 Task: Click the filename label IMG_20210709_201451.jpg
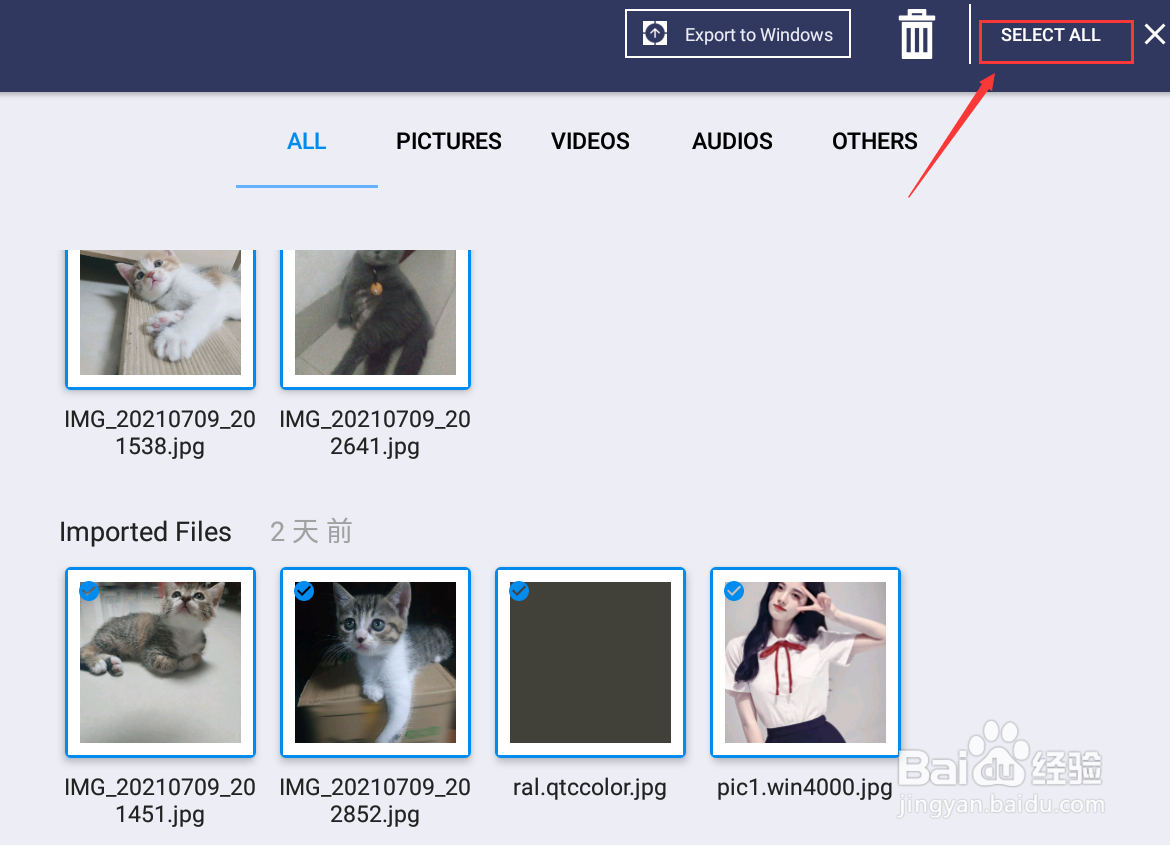coord(160,800)
